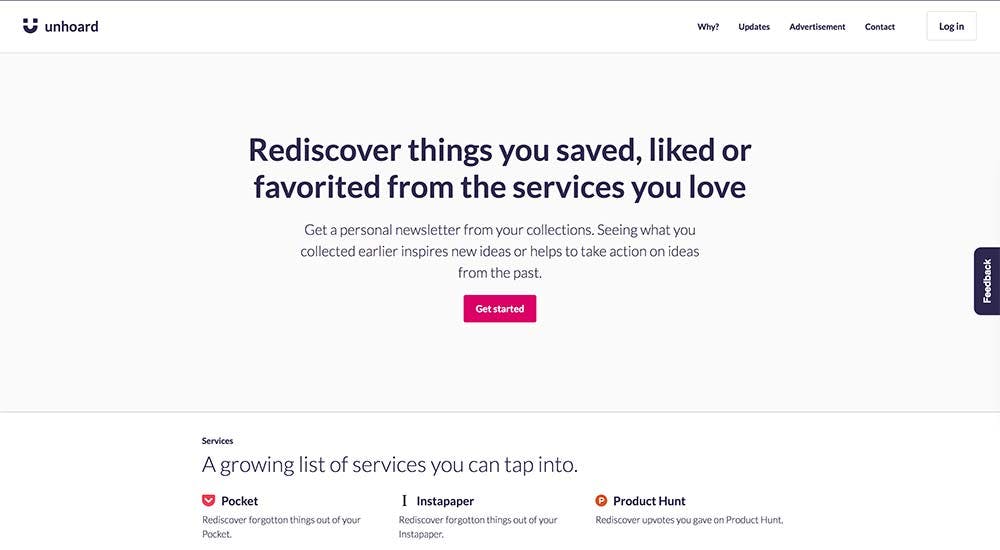Open the Feedback side tab
Screen dimensions: 1000x550
(x=987, y=281)
